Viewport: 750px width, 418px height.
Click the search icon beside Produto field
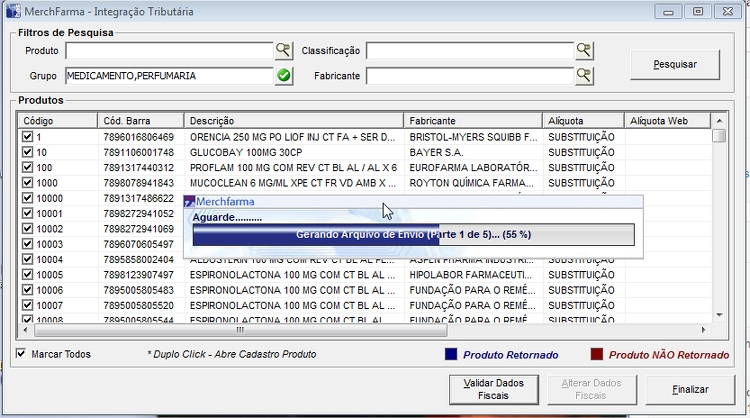[x=283, y=50]
